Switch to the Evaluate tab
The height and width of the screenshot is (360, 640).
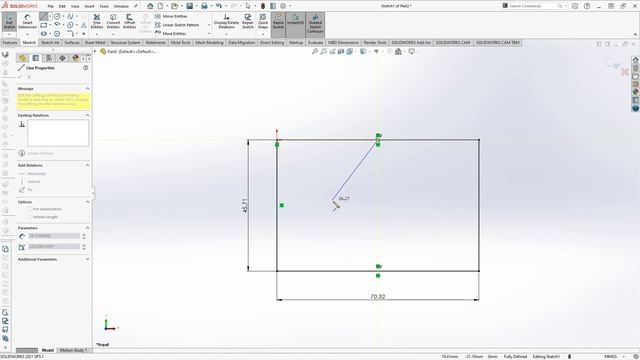pyautogui.click(x=316, y=42)
